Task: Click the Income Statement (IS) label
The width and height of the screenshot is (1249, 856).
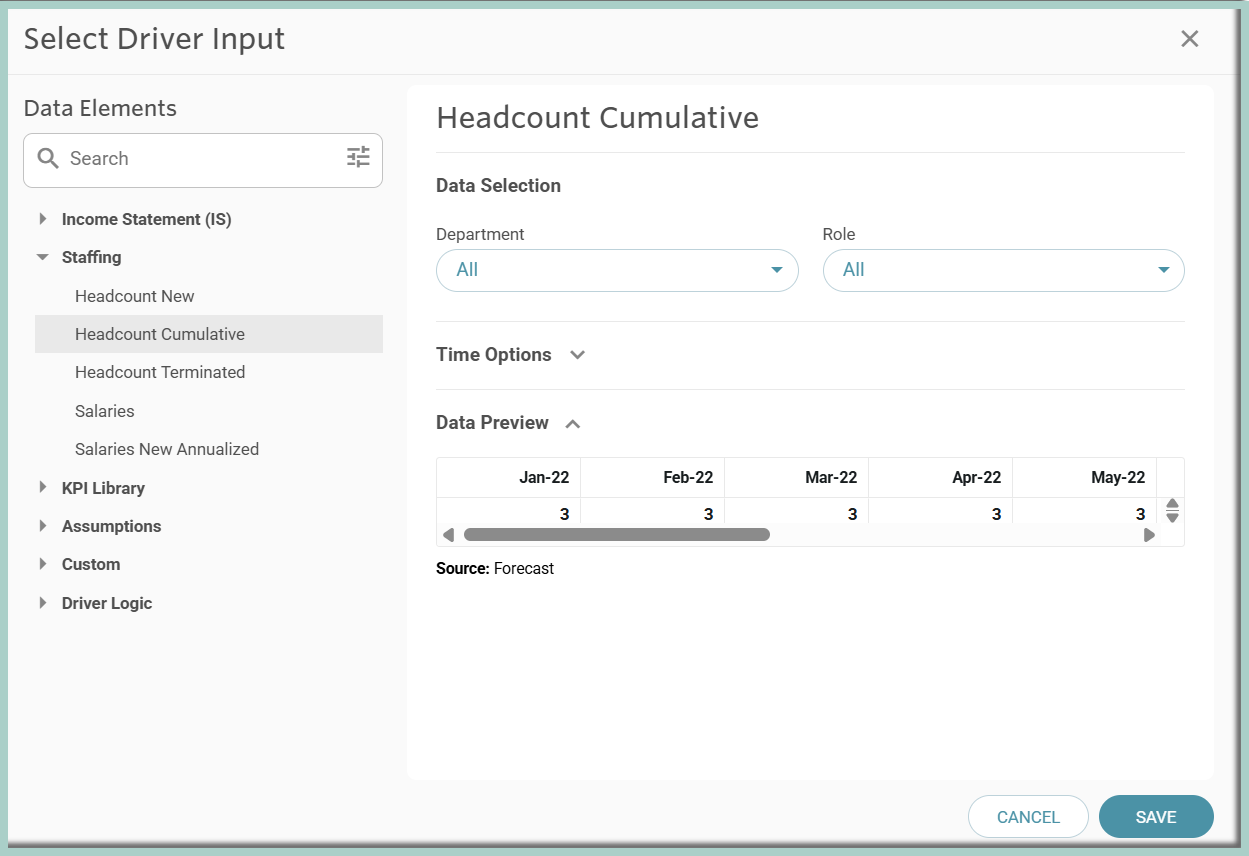Action: click(x=147, y=219)
